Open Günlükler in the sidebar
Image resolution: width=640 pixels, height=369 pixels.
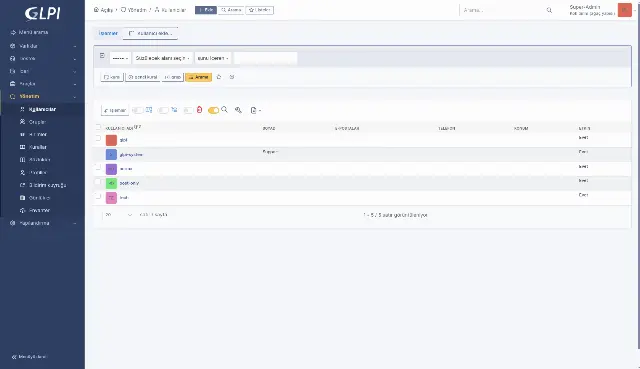pyautogui.click(x=39, y=198)
